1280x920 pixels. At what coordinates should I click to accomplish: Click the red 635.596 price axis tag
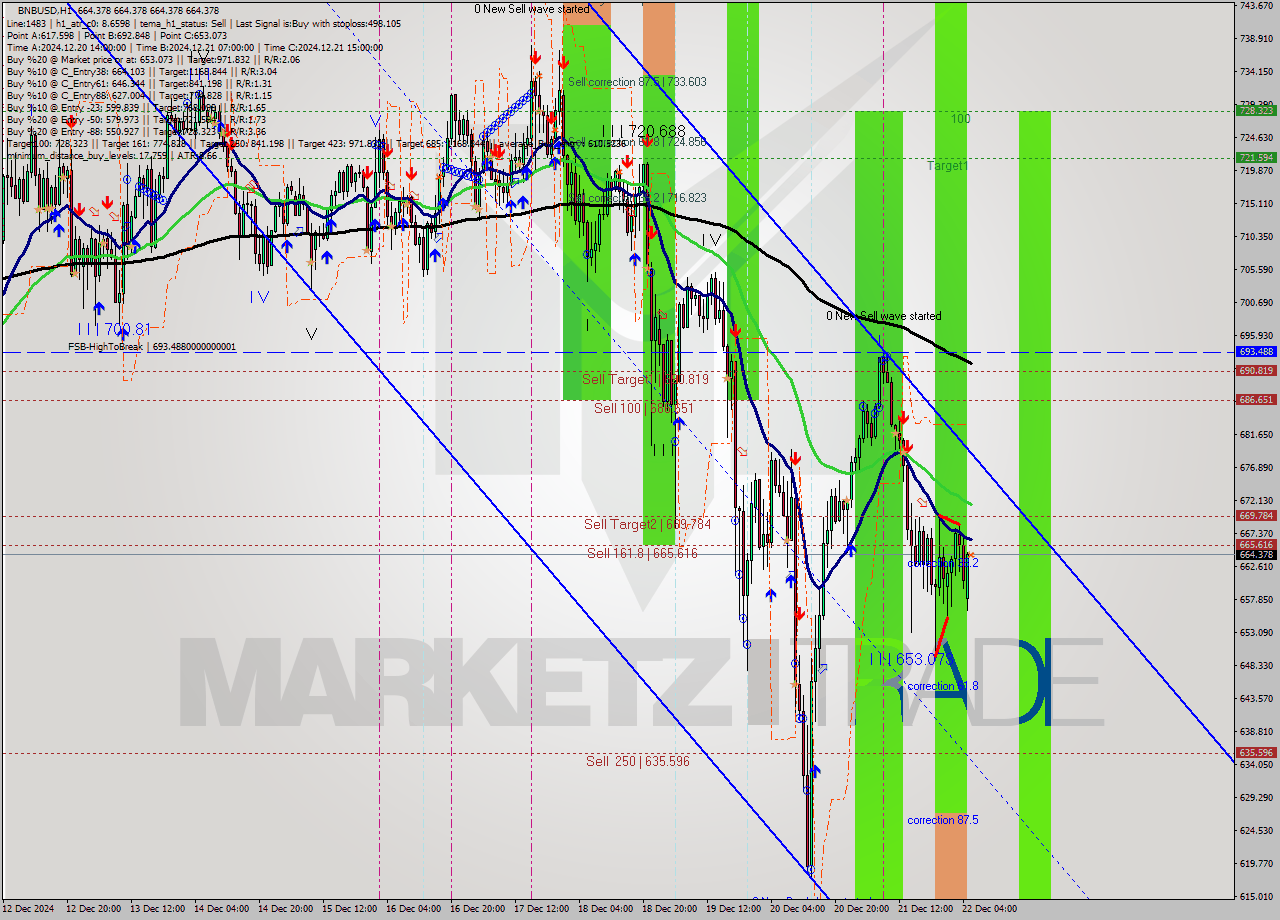(x=1256, y=753)
